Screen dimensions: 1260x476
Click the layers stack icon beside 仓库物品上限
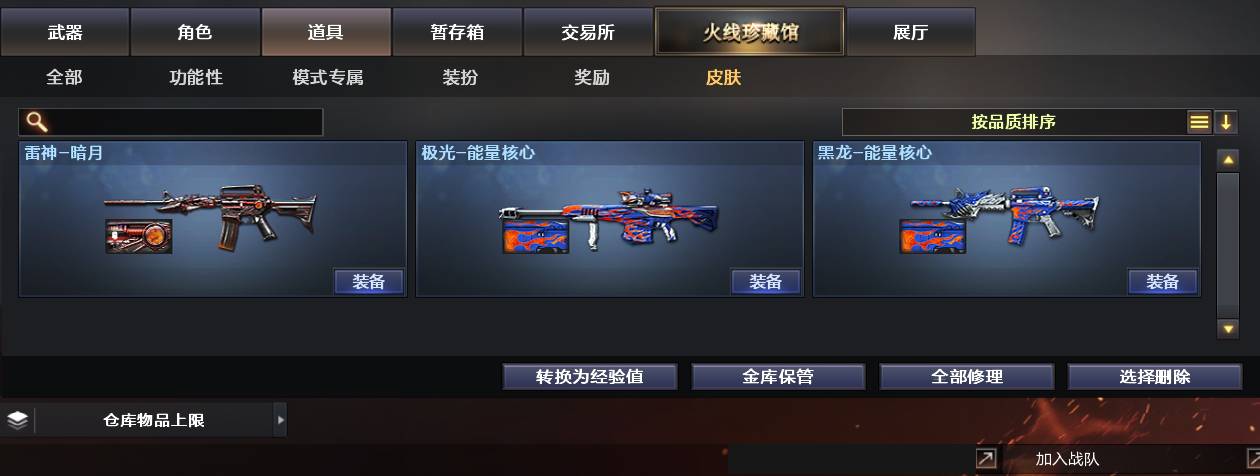coord(17,420)
